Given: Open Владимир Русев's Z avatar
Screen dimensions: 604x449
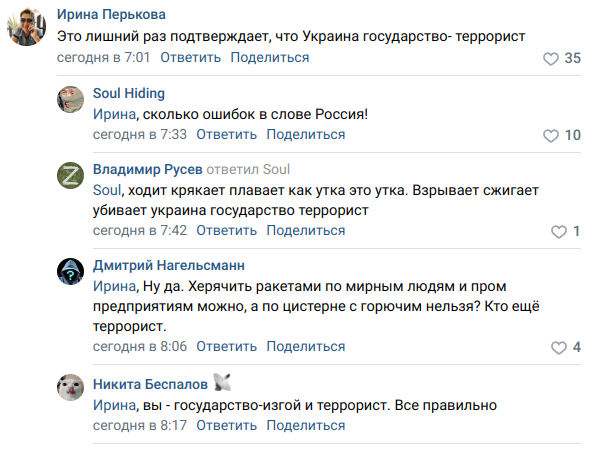Looking at the screenshot, I should point(69,178).
